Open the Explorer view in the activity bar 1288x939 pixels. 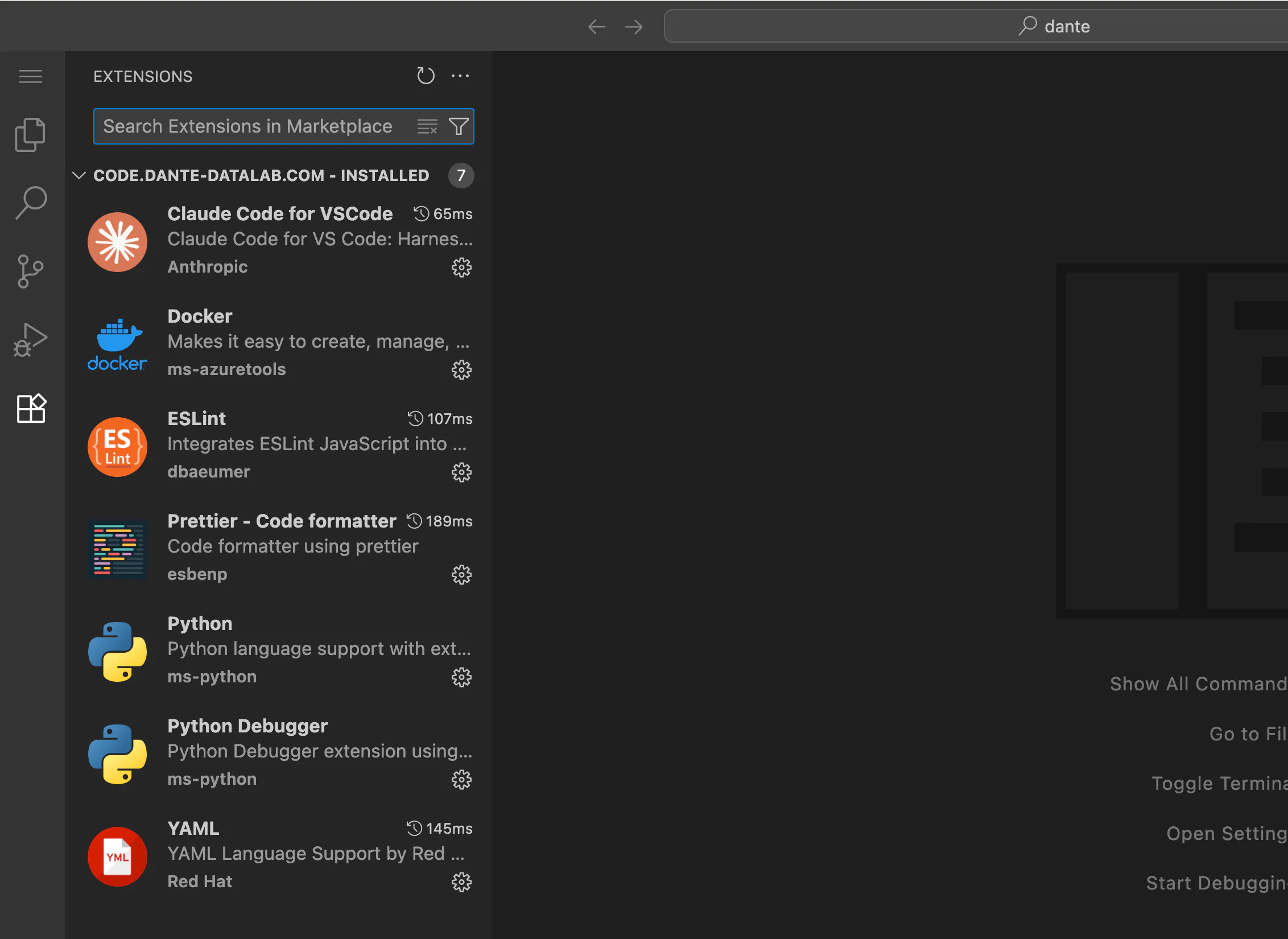[30, 134]
